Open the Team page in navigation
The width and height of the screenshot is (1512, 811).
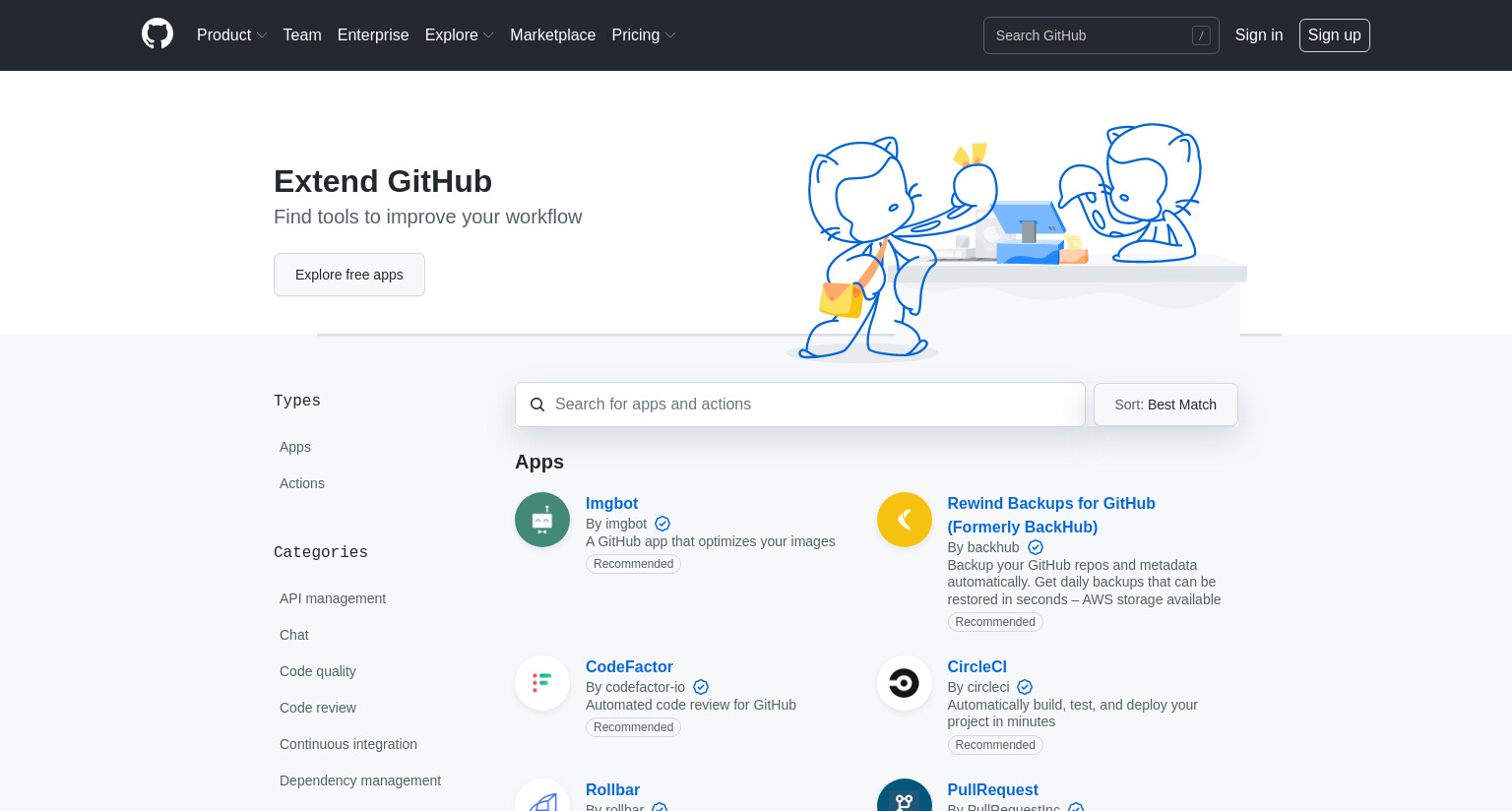tap(302, 34)
